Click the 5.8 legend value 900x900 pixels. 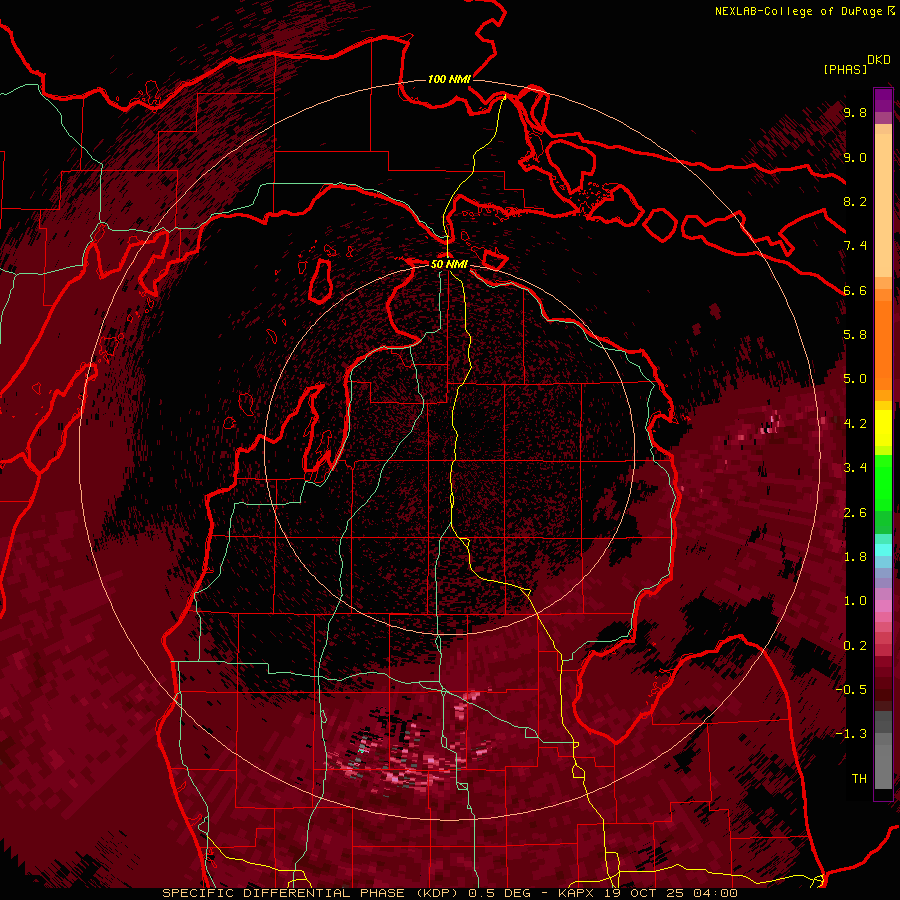(855, 335)
